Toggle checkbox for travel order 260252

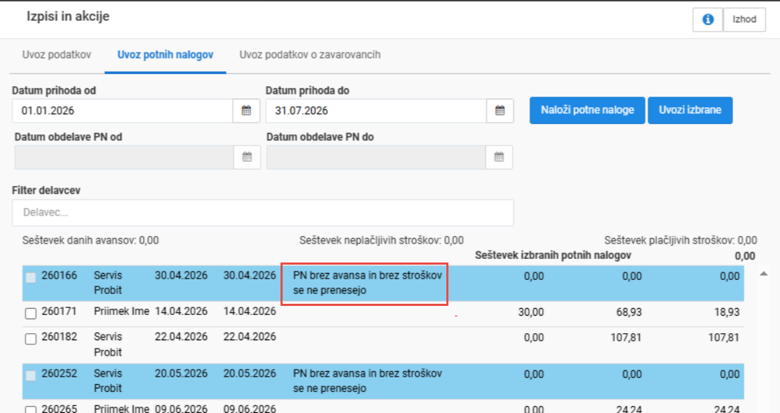pos(31,376)
